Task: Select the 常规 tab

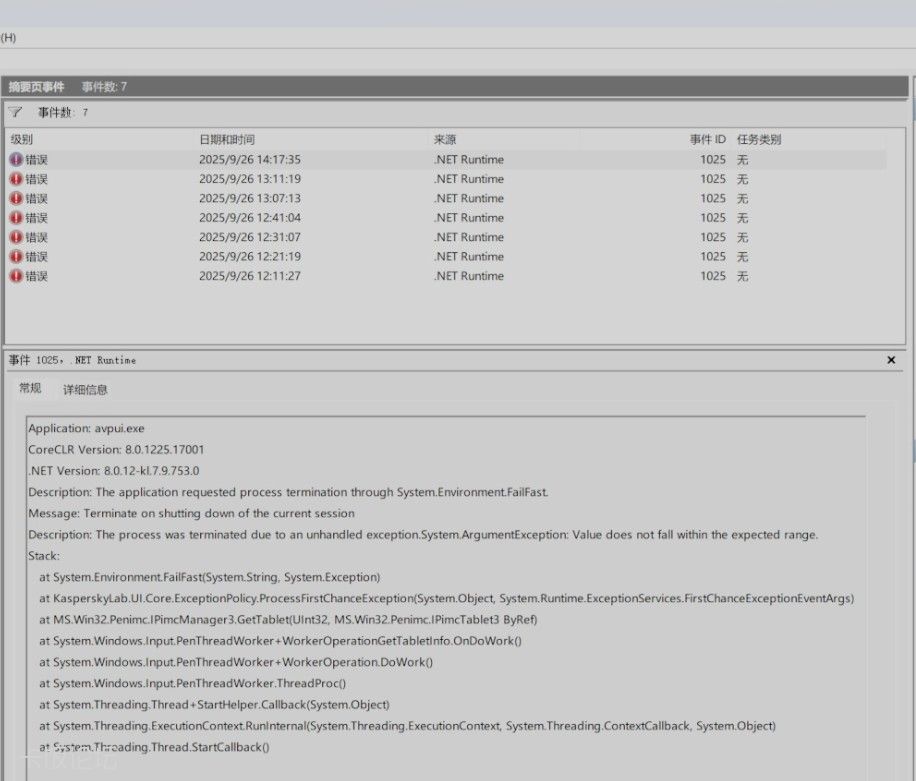Action: [30, 389]
